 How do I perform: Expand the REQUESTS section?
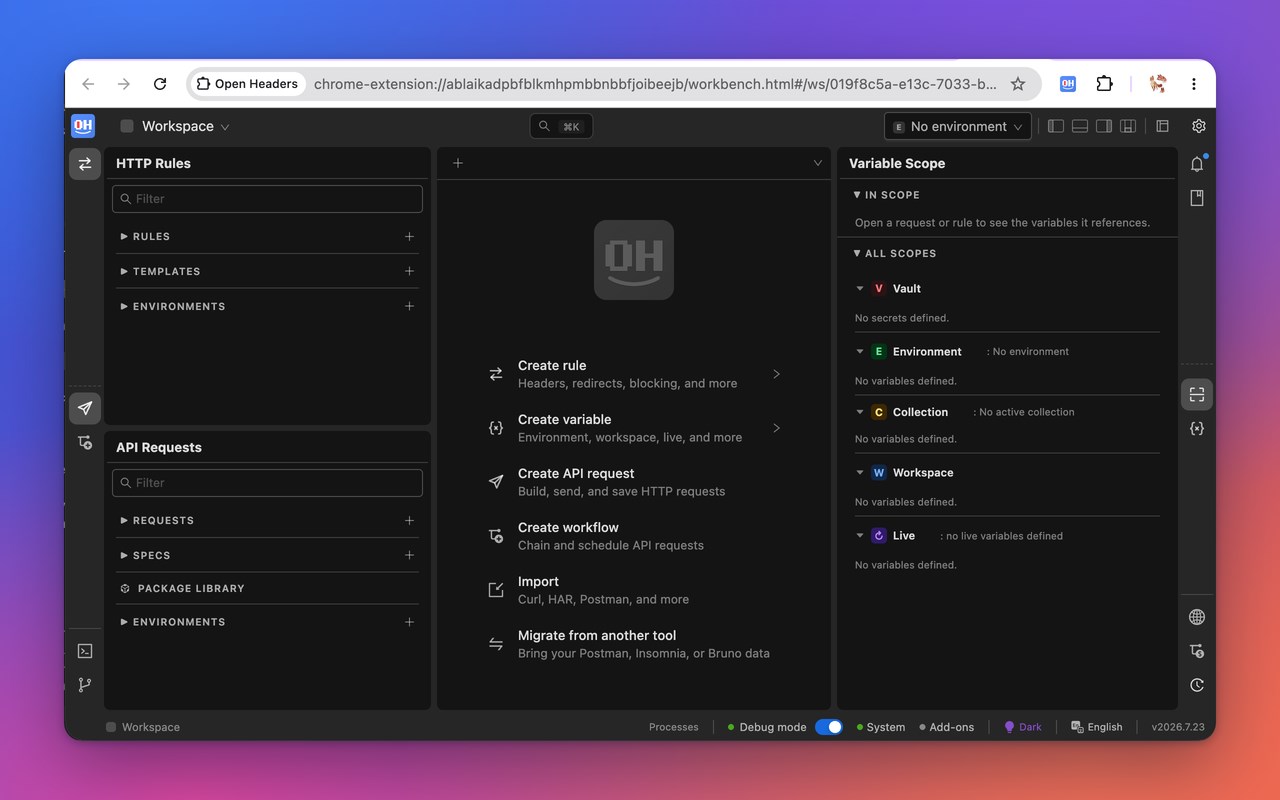coord(157,520)
